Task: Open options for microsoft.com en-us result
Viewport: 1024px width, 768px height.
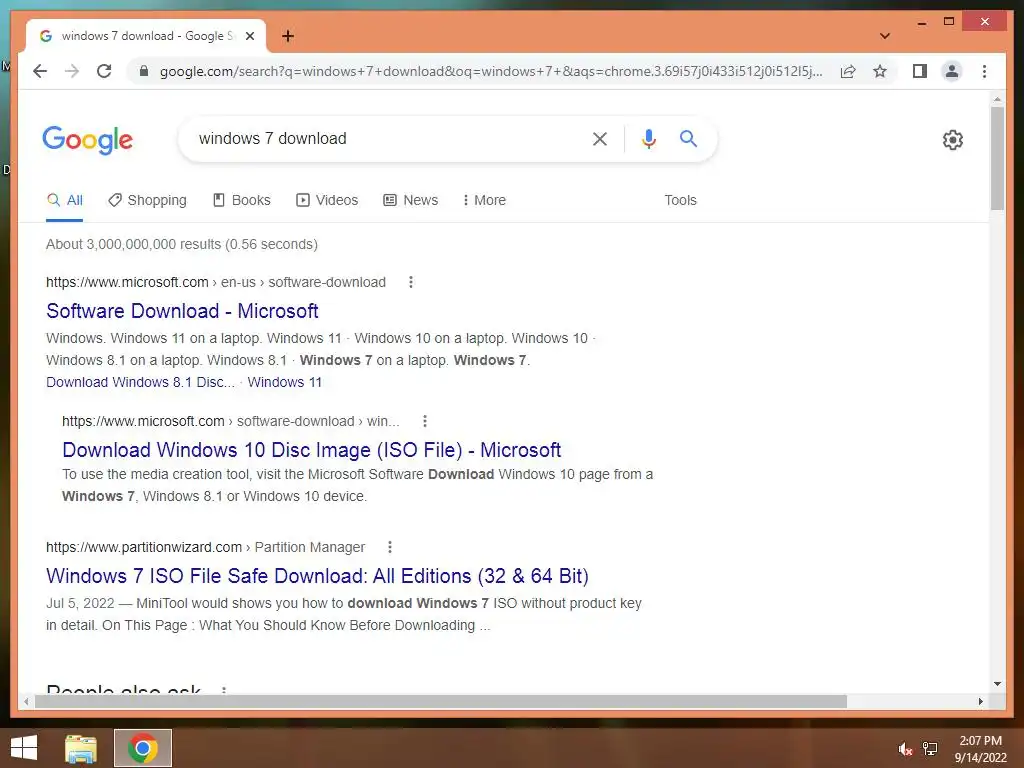Action: click(x=411, y=282)
